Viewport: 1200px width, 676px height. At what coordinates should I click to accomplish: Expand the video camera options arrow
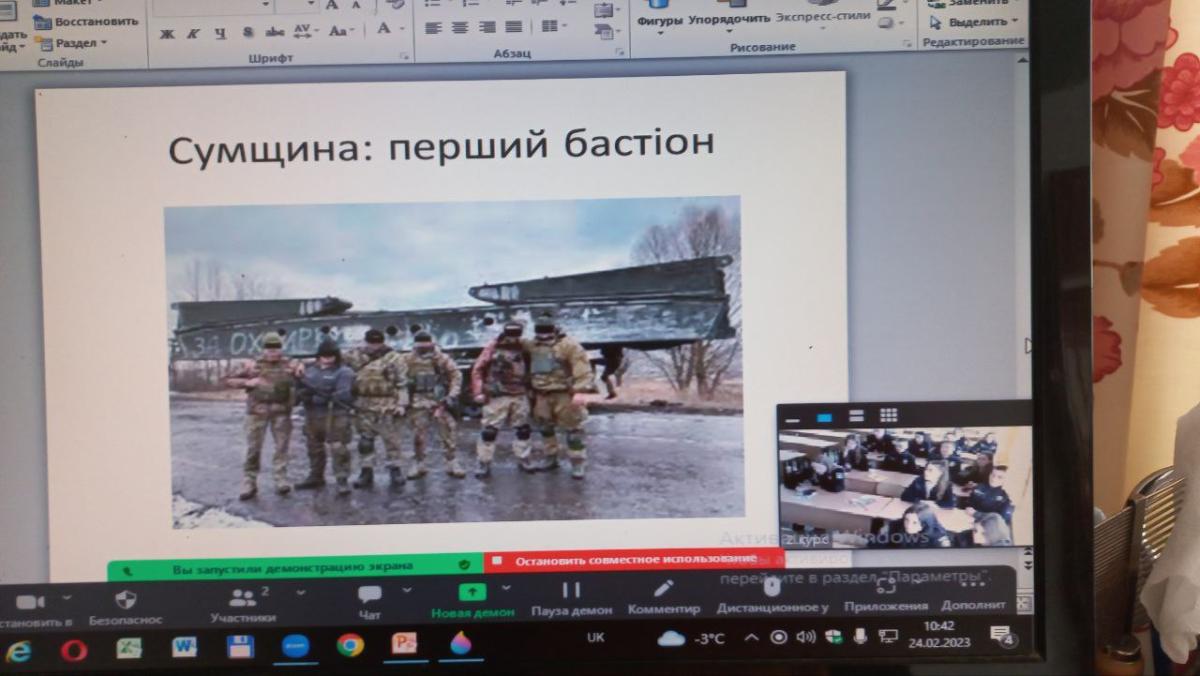coord(67,598)
